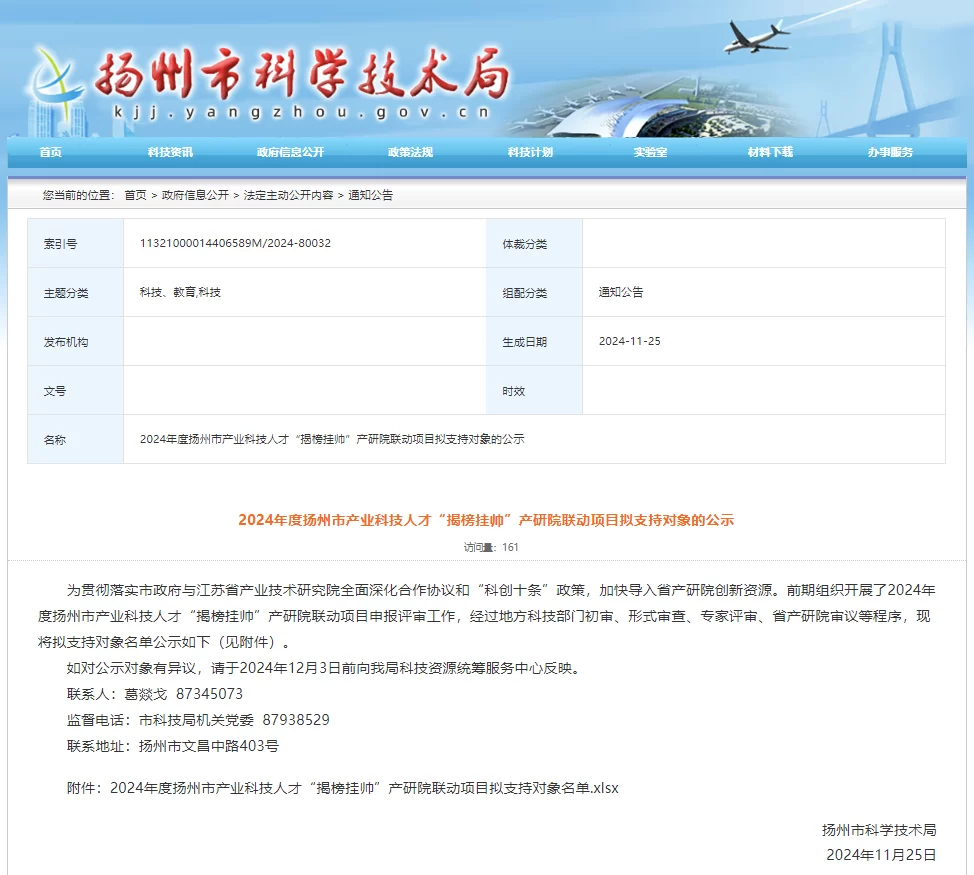974x875 pixels.
Task: Click the contact line 联系人:葛燚戈 87345073
Action: pyautogui.click(x=155, y=694)
